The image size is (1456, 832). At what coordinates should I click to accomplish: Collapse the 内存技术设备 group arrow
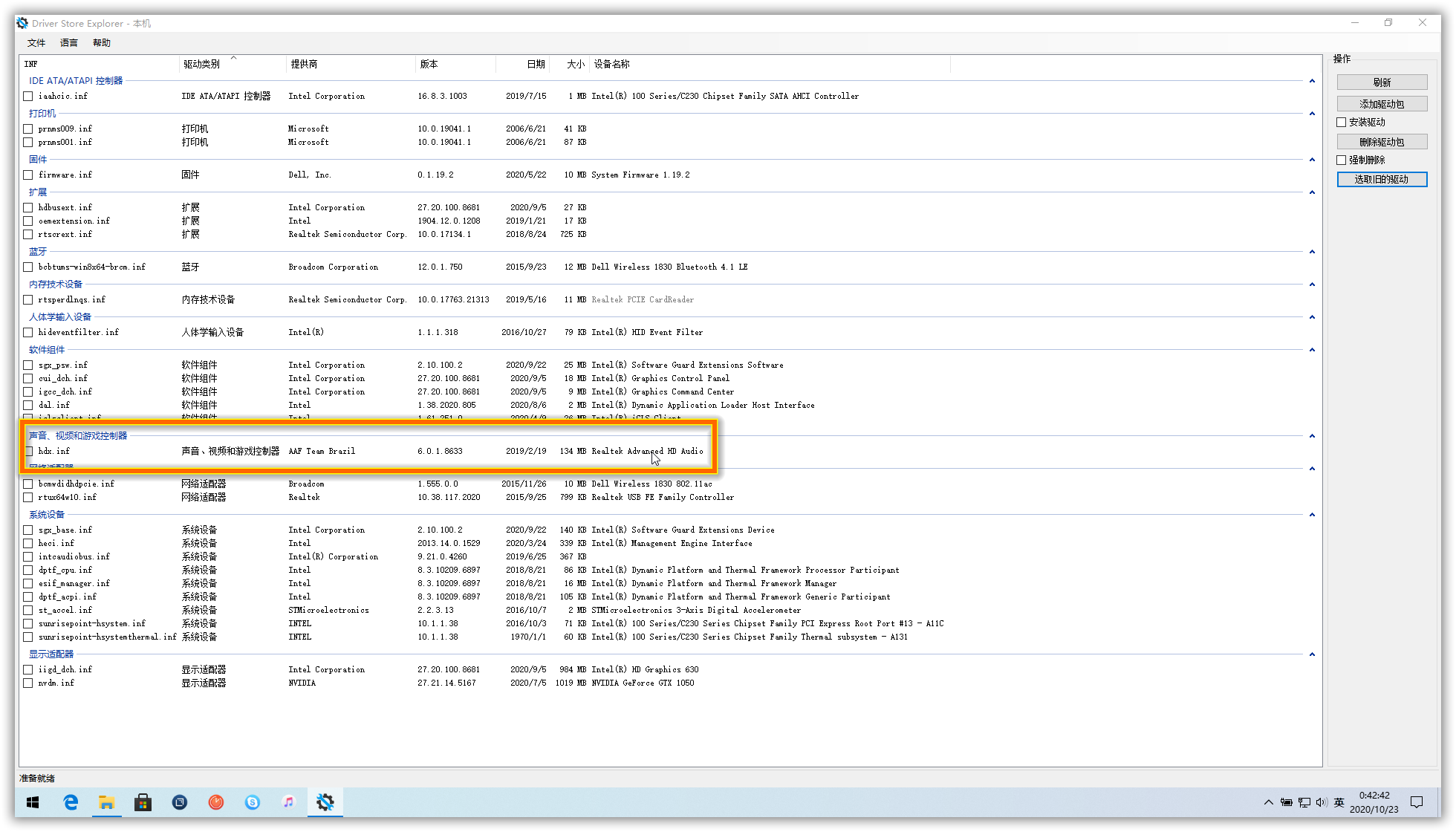1312,285
